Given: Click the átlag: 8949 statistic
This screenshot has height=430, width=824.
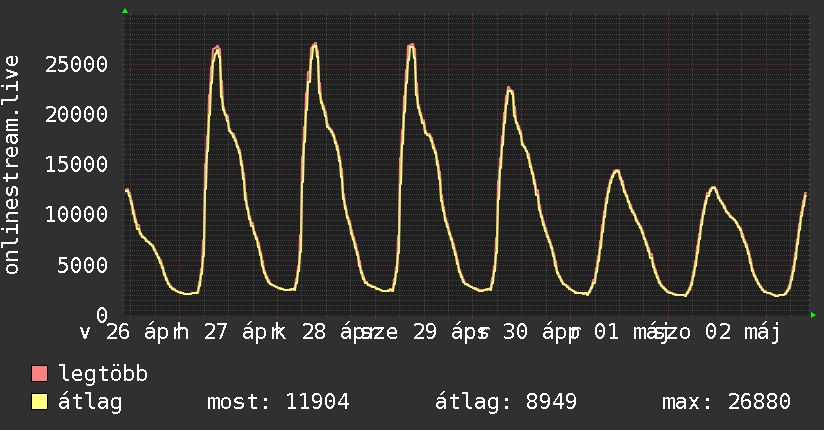Looking at the screenshot, I should 506,402.
